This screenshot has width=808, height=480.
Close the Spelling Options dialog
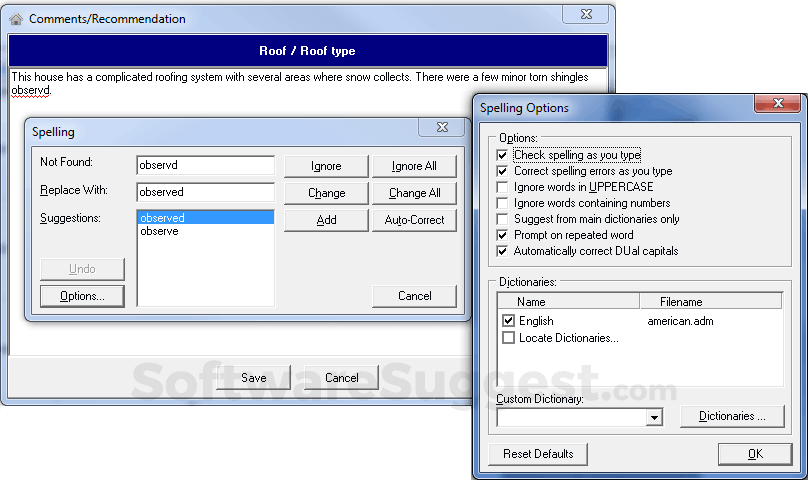778,103
